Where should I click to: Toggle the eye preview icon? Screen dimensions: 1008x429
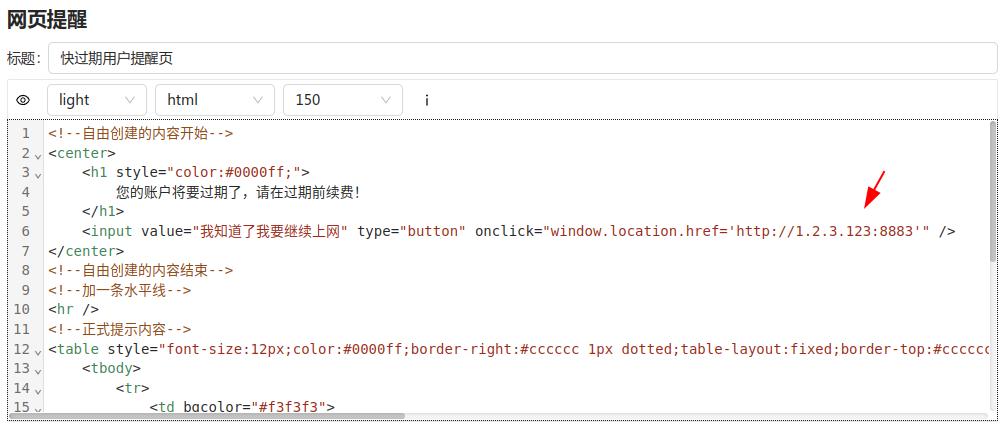pyautogui.click(x=23, y=100)
